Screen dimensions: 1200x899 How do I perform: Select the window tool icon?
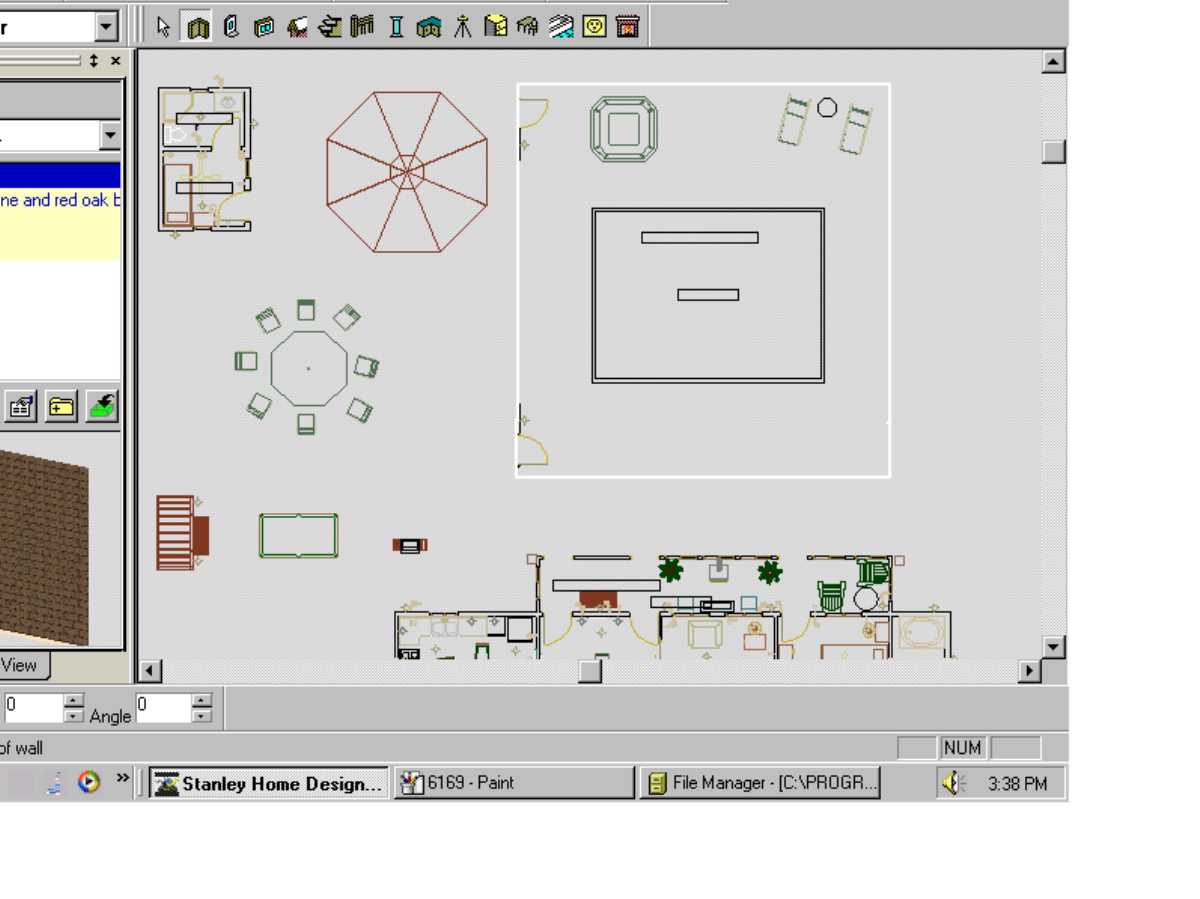coord(264,27)
